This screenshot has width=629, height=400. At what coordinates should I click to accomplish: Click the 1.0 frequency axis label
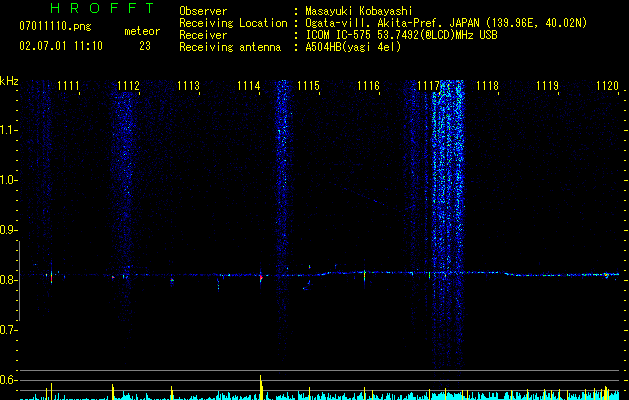pyautogui.click(x=8, y=180)
